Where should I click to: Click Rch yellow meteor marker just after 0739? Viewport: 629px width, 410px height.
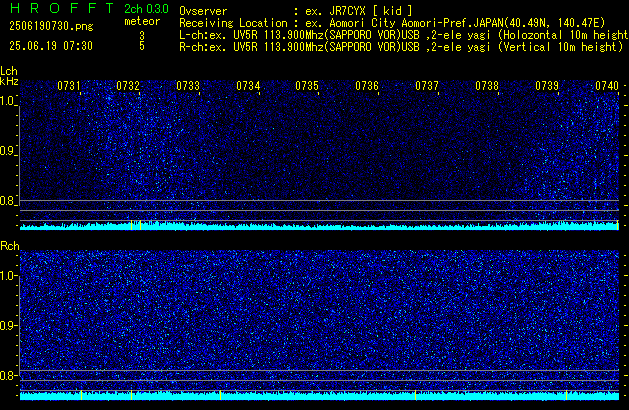tap(566, 395)
